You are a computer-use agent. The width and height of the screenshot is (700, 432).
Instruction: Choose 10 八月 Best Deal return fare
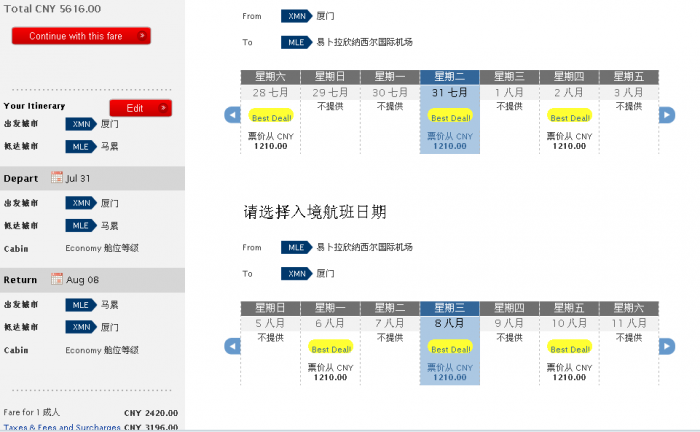tap(569, 349)
